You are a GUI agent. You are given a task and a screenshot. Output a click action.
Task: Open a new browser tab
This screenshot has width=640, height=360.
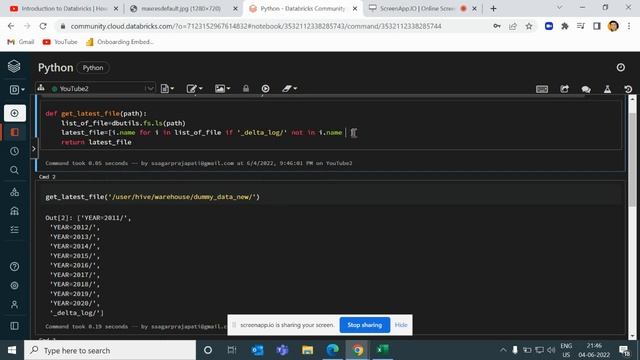coord(493,8)
